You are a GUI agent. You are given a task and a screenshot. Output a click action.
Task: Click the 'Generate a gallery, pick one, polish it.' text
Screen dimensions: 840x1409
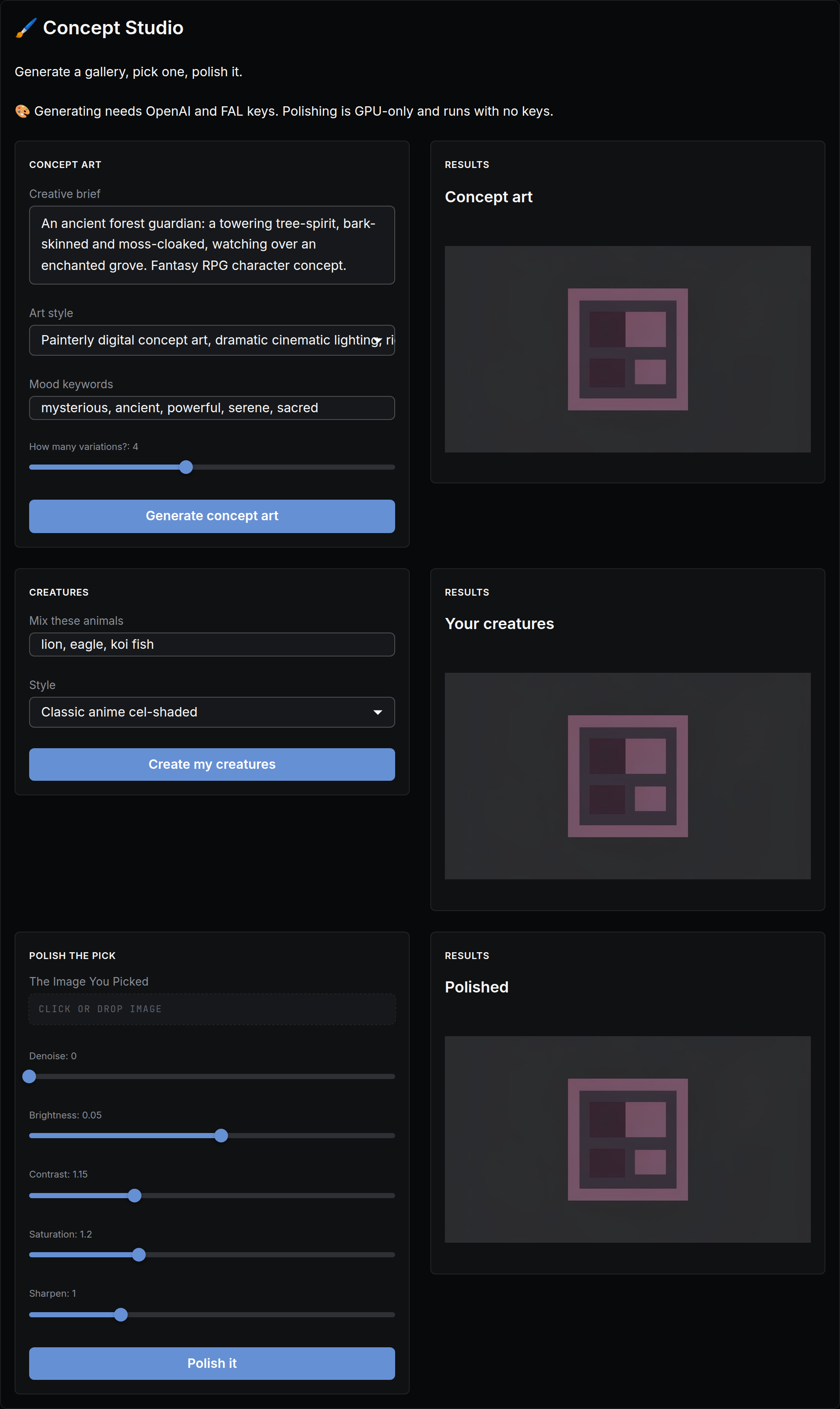129,72
